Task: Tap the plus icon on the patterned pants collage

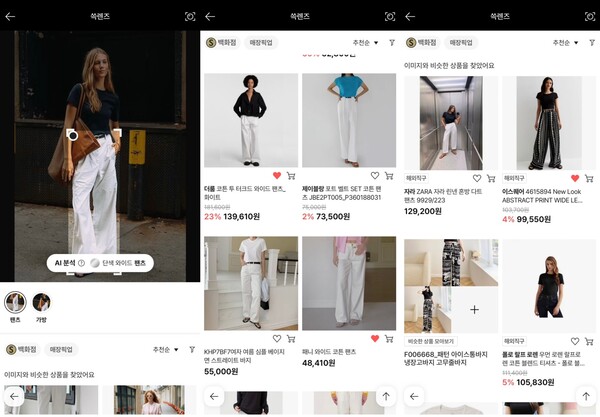Action: [474, 310]
